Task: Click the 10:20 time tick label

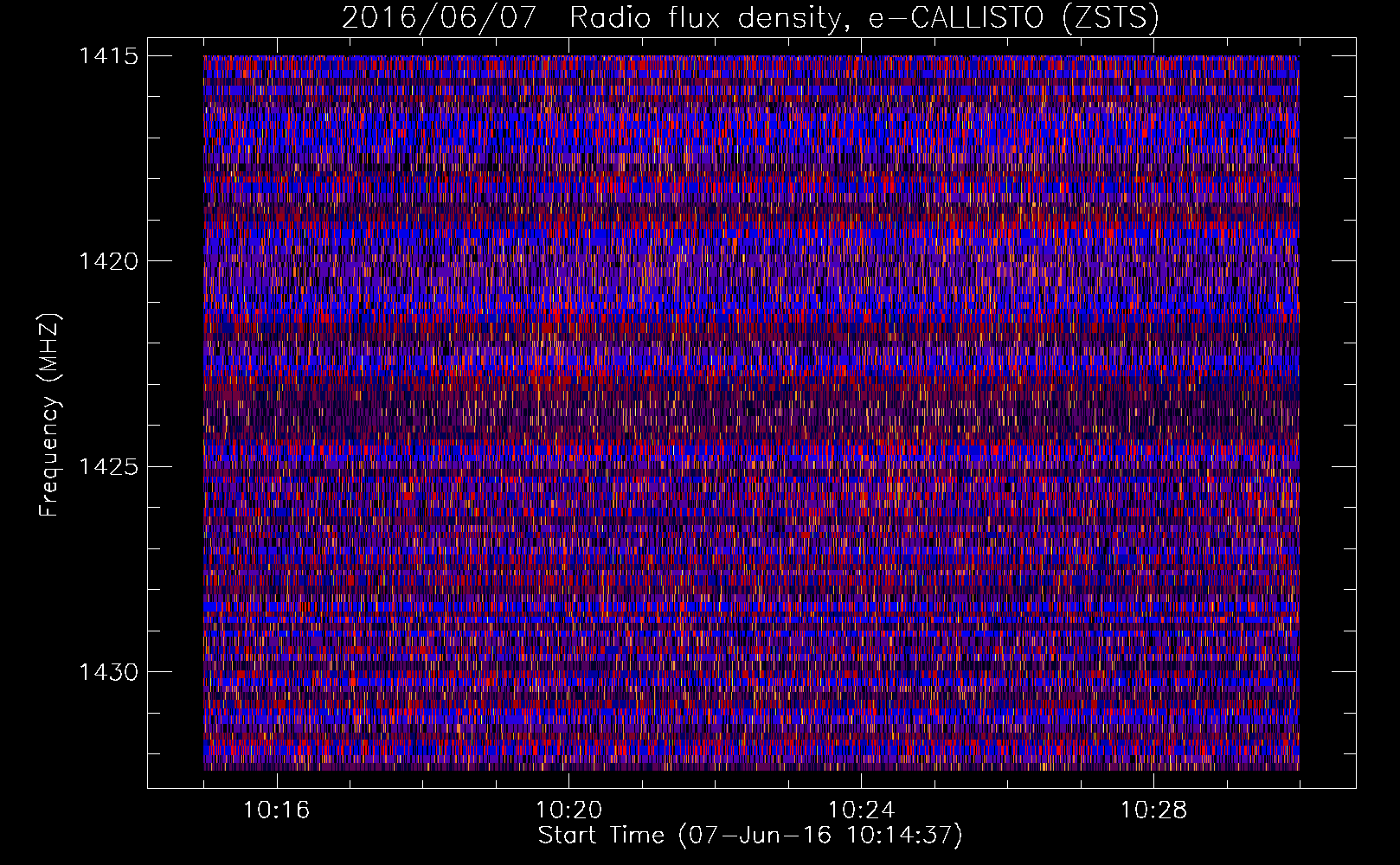Action: (568, 811)
